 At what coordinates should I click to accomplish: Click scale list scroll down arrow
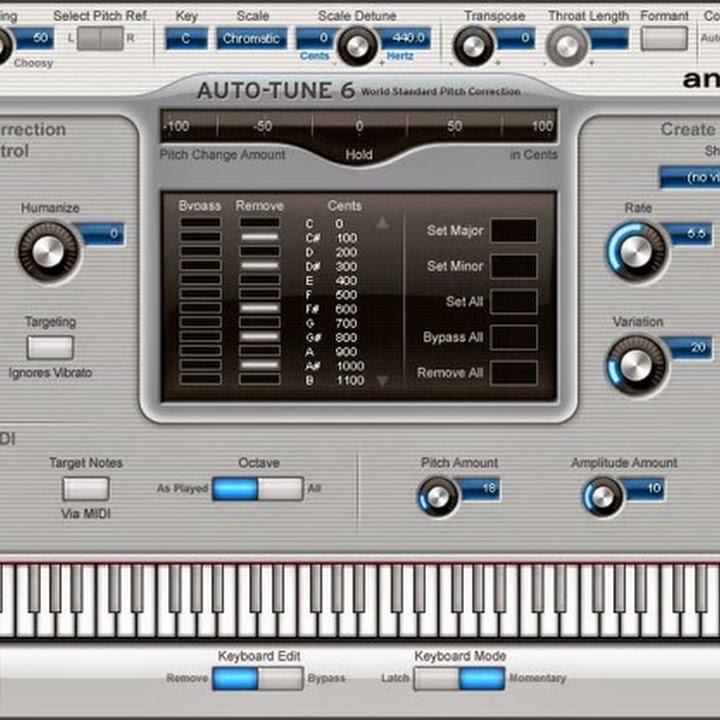(382, 380)
